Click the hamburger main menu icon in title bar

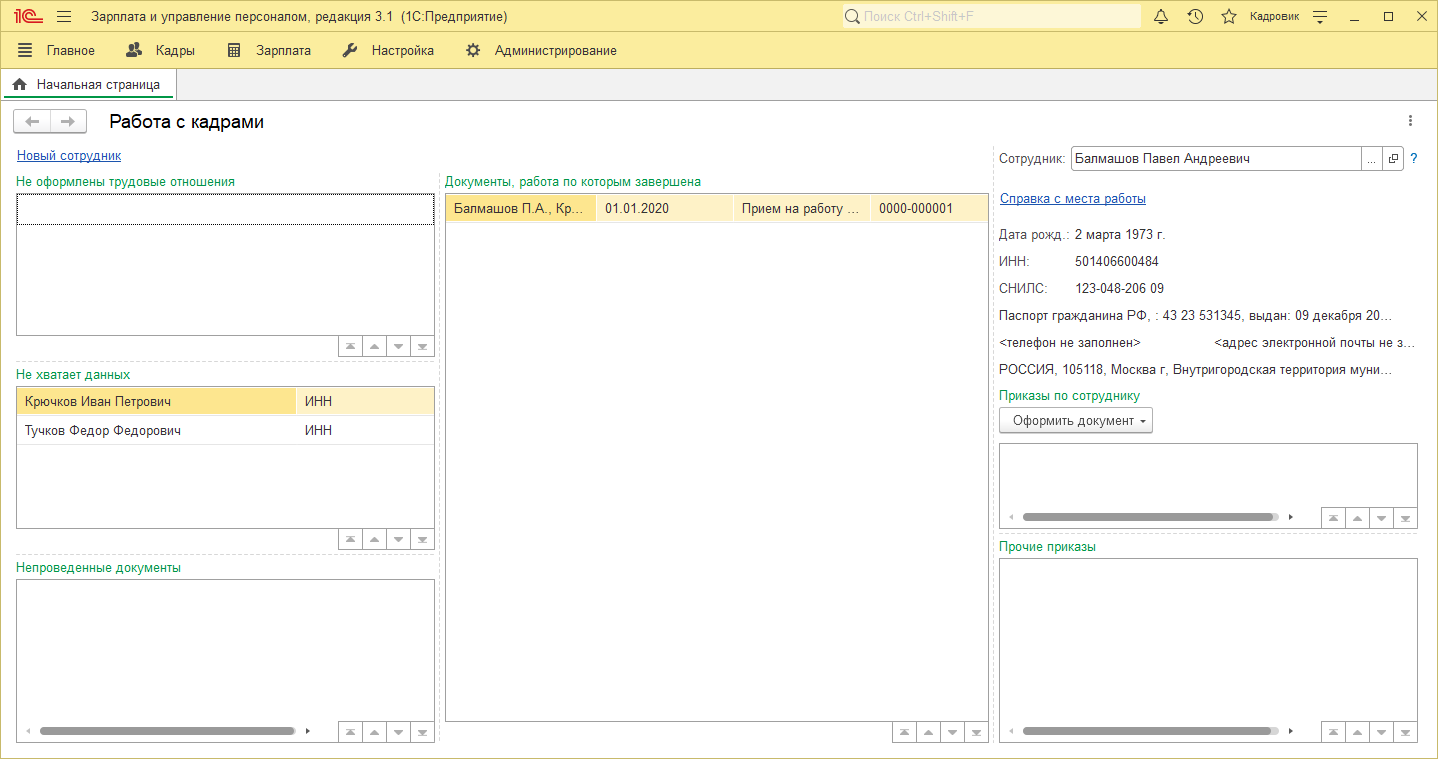(x=64, y=17)
